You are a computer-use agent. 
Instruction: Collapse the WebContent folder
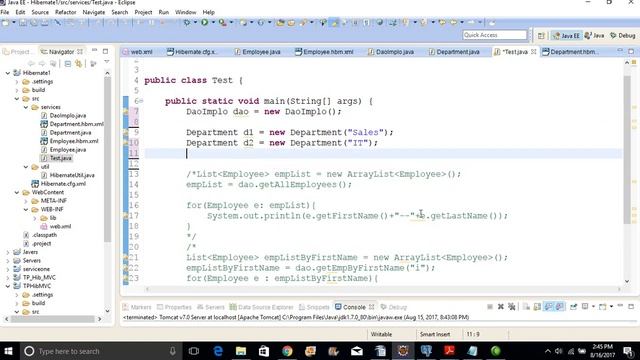click(17, 192)
